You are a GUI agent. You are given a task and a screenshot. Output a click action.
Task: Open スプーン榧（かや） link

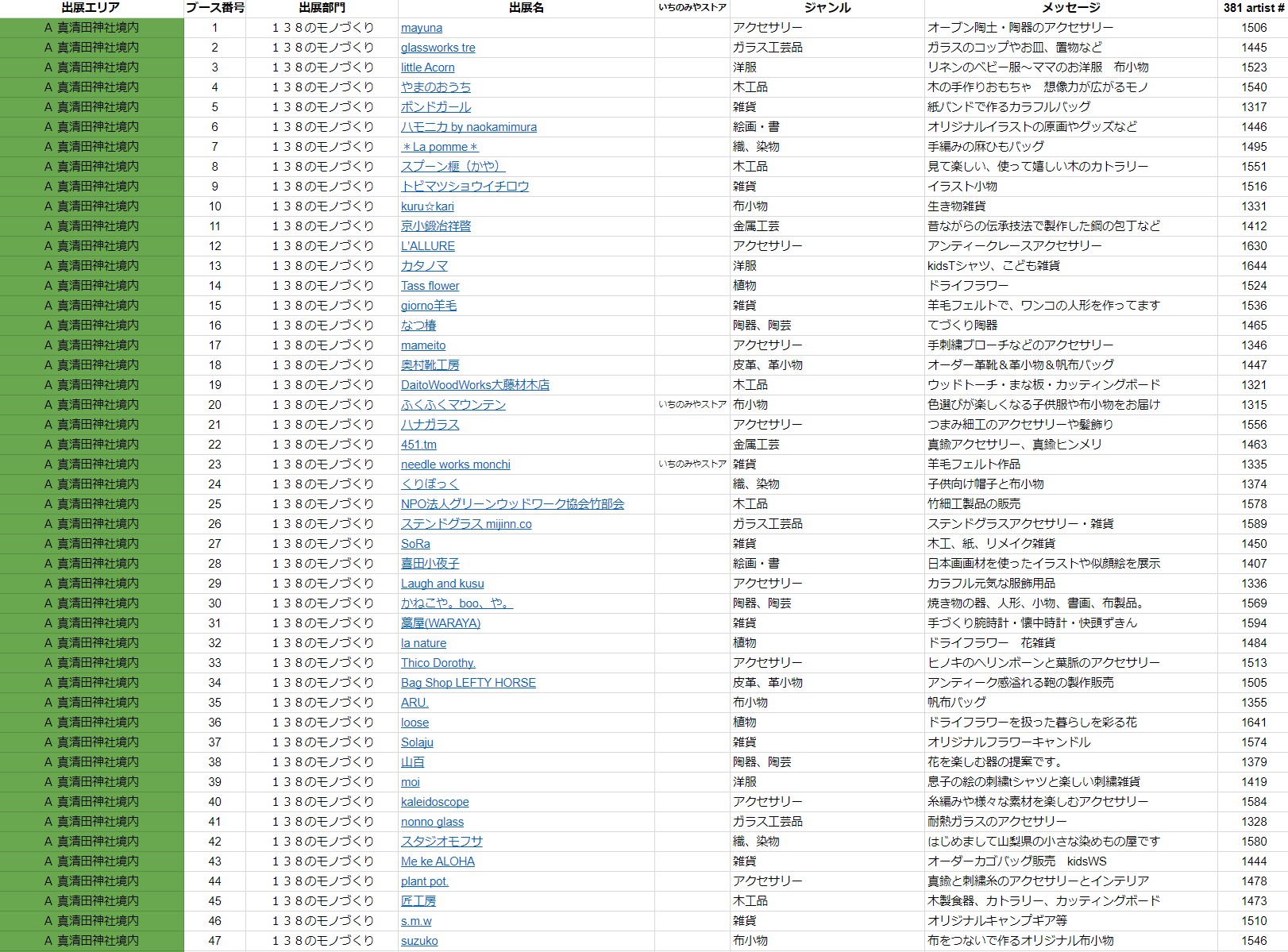coord(453,167)
